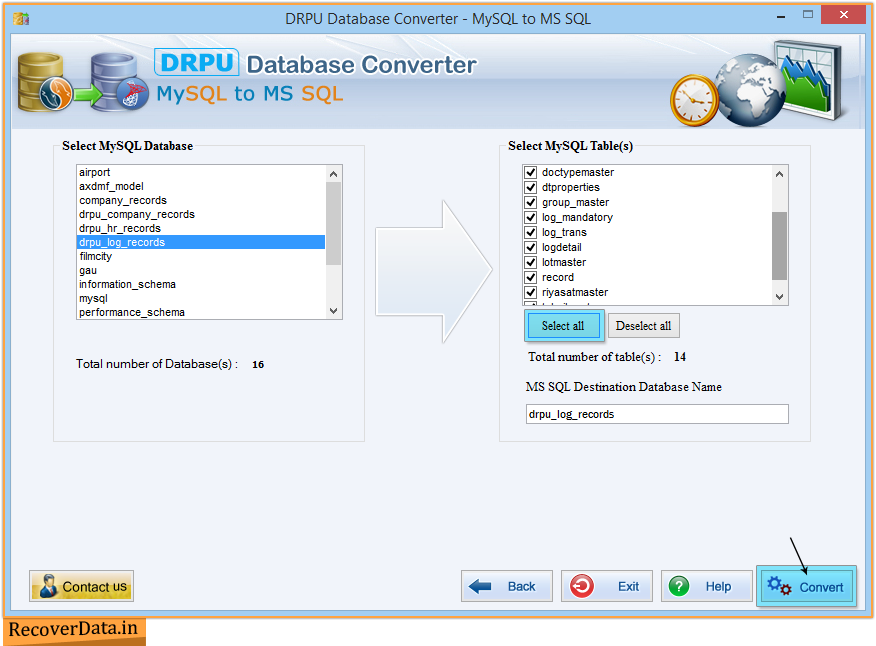The height and width of the screenshot is (646, 876).
Task: Click the green question mark Help icon
Action: click(x=679, y=586)
